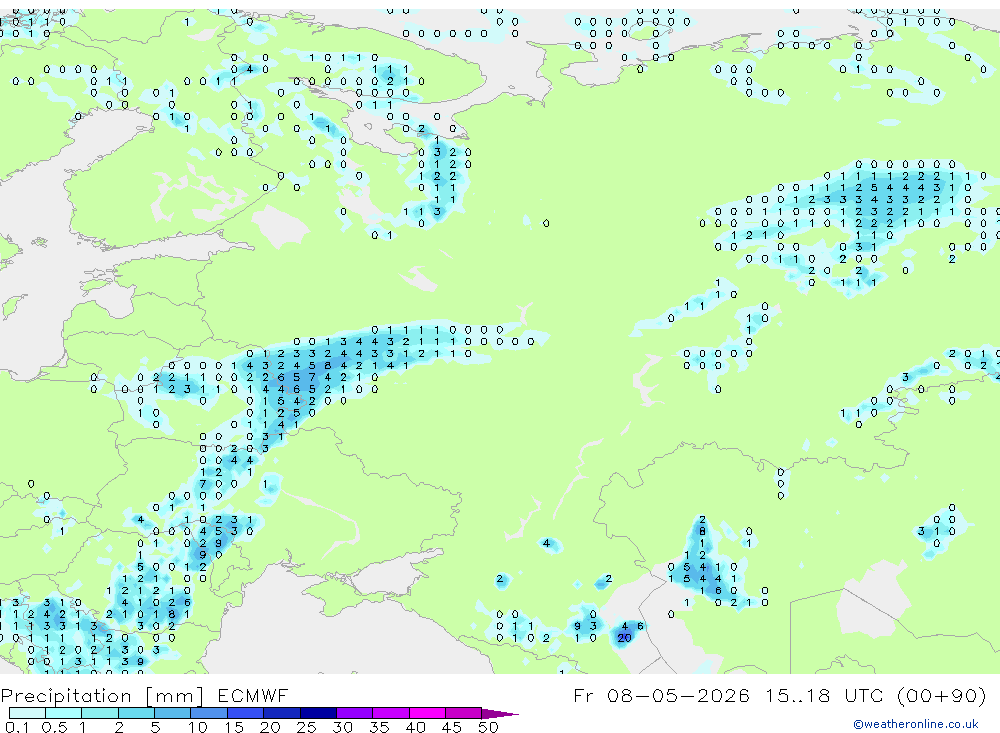1000x733 pixels.
Task: Click the legend label '45'
Action: (x=452, y=727)
